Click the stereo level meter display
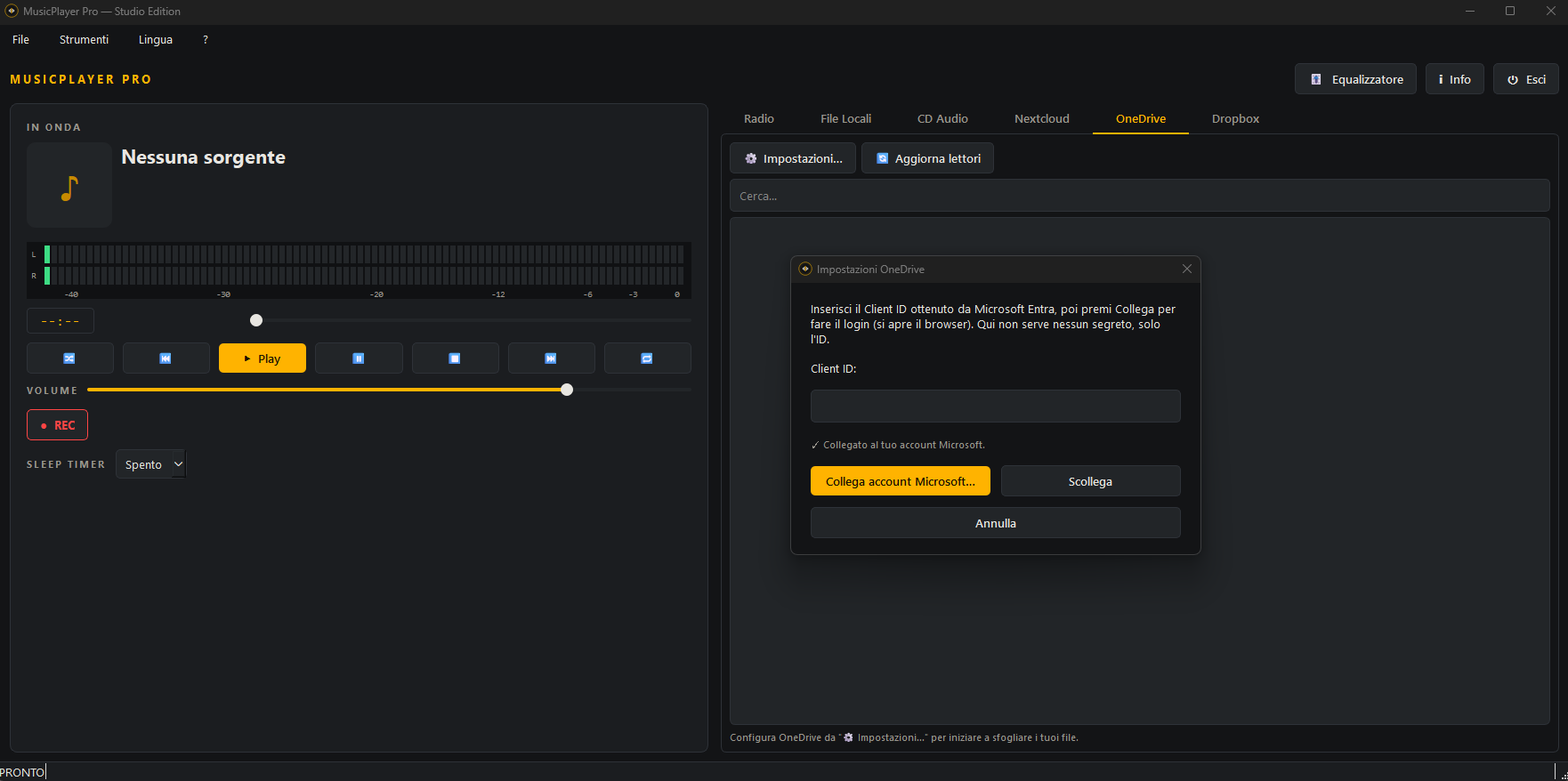 click(x=359, y=270)
